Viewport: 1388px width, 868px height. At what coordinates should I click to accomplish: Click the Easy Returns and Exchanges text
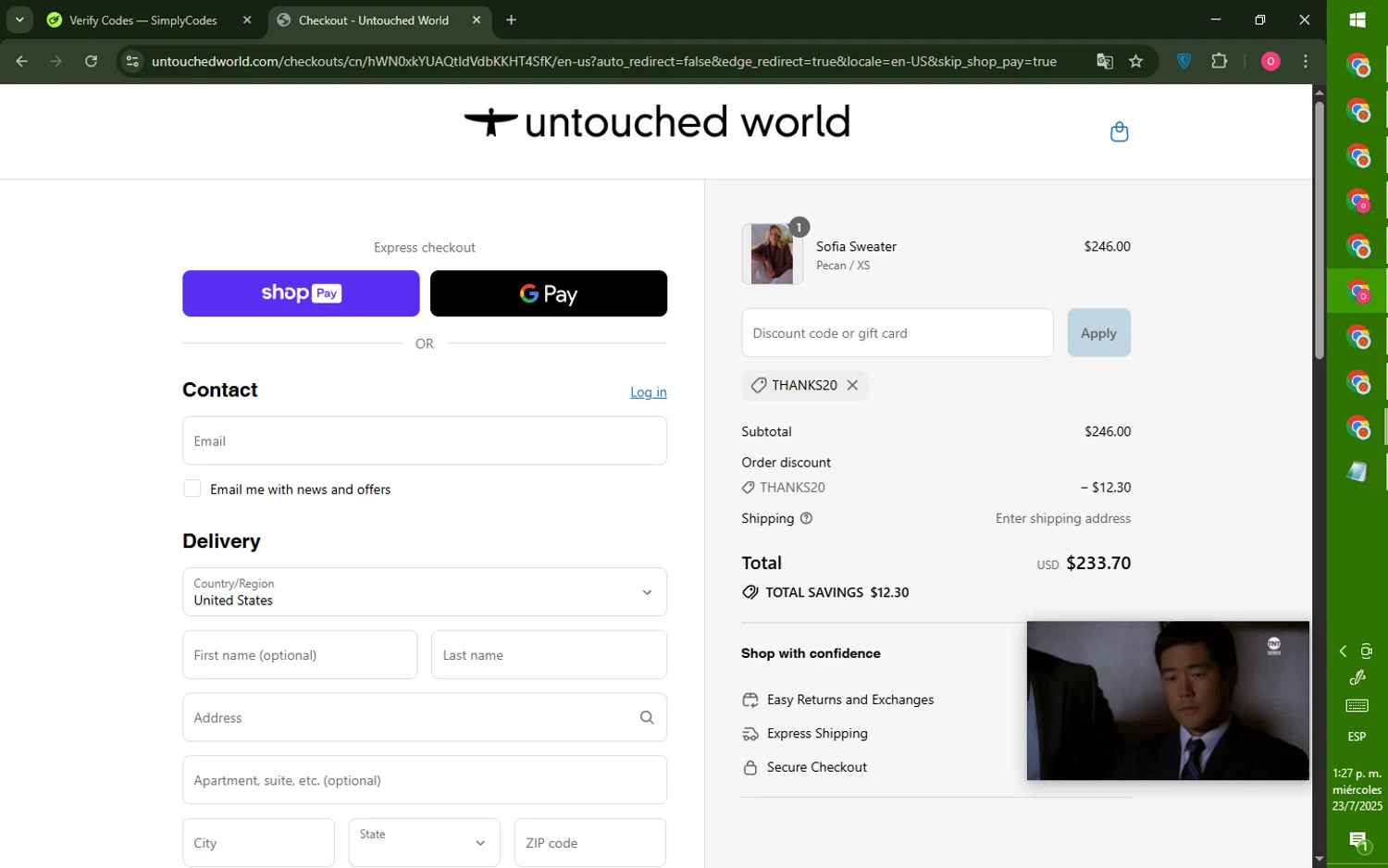(x=850, y=700)
